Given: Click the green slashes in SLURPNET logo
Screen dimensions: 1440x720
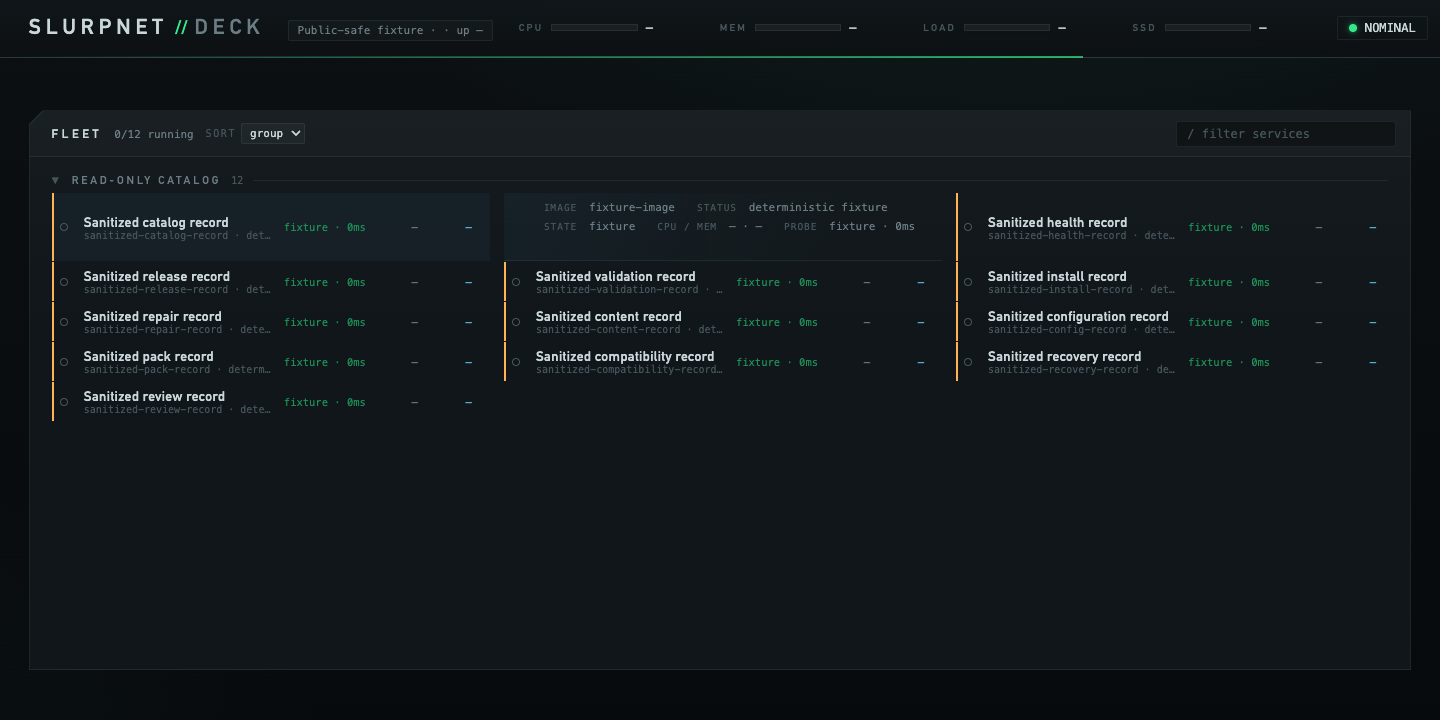Looking at the screenshot, I should [x=181, y=27].
